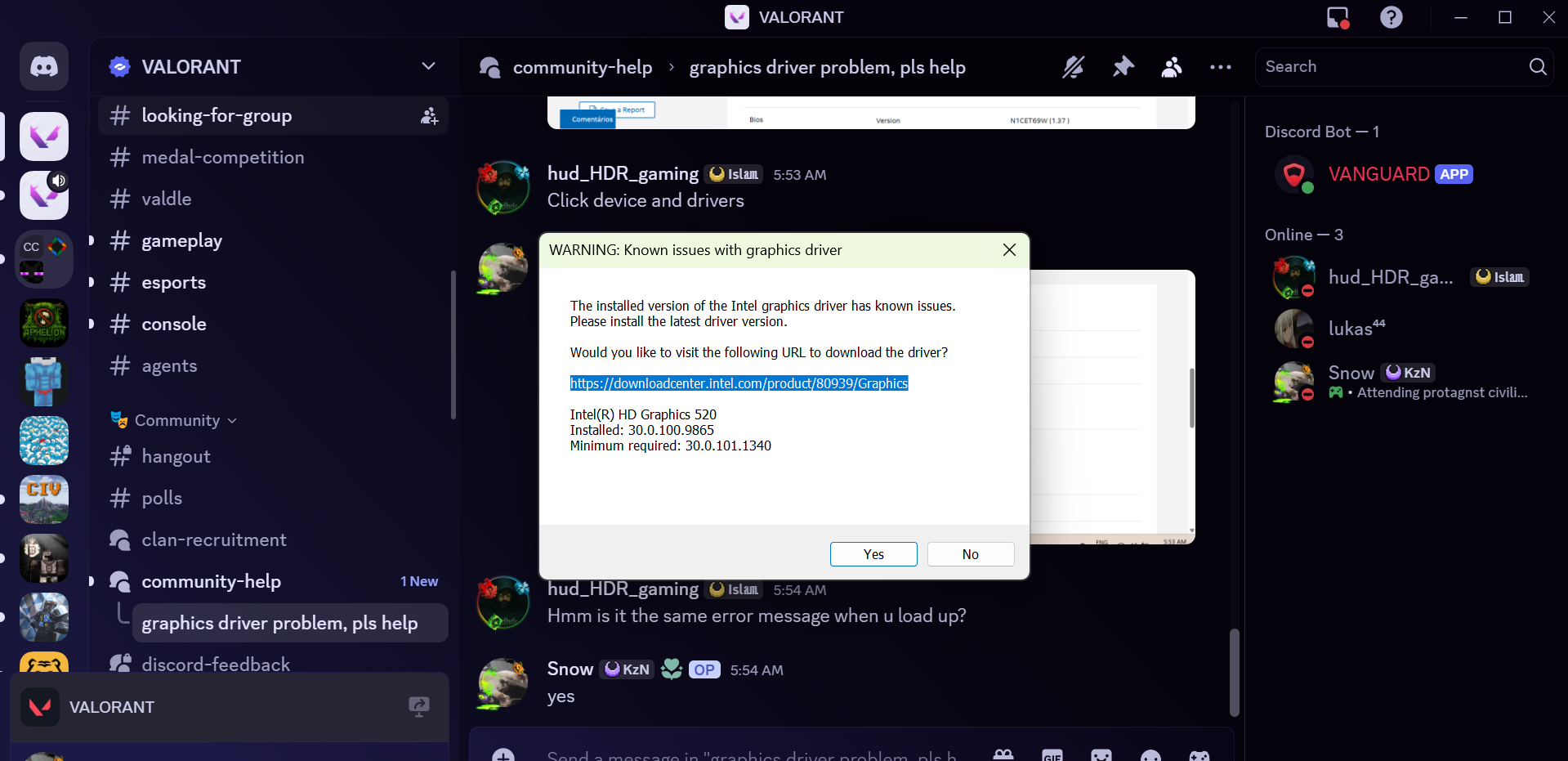Open the looking-for-group channel
The height and width of the screenshot is (761, 1568).
tap(273, 115)
